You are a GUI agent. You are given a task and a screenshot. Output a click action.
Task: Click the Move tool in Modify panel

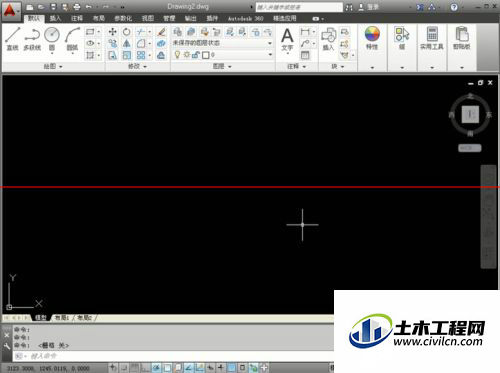click(112, 32)
